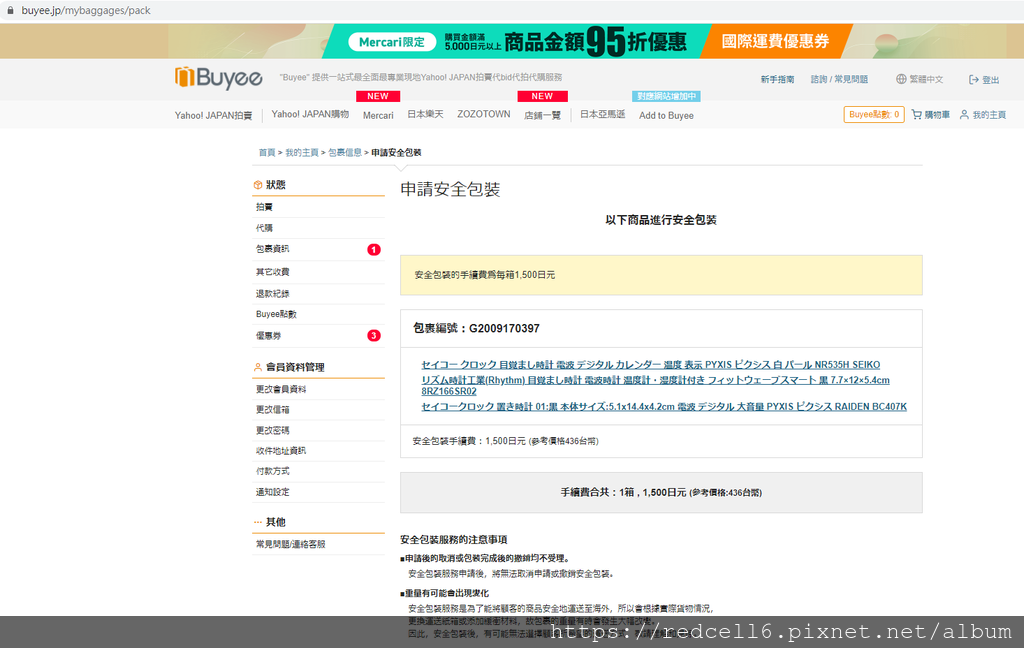1024x648 pixels.
Task: Open the NR535H SEIKO clock item link
Action: tap(650, 364)
